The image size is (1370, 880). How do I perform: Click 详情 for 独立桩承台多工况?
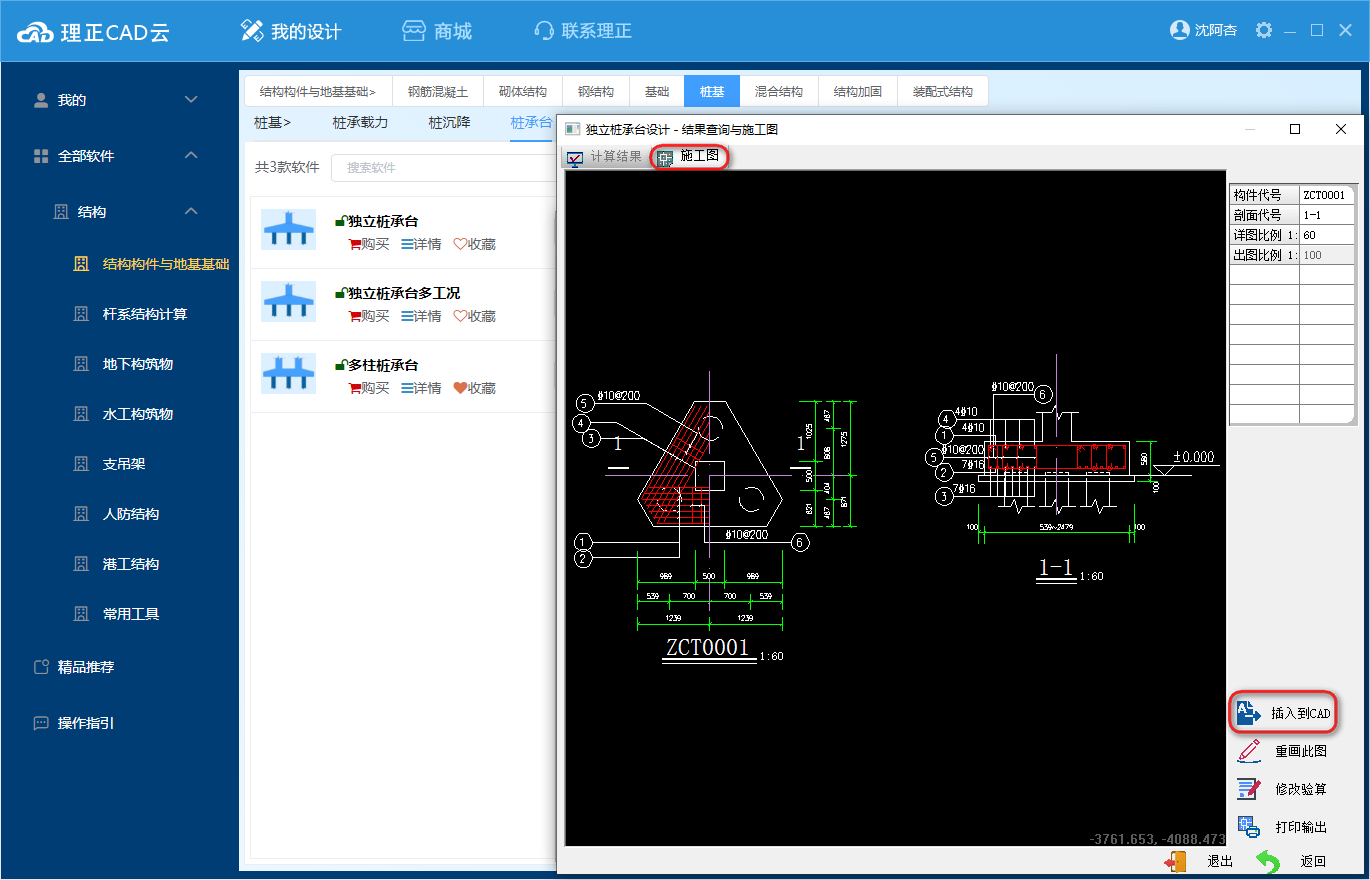pos(421,316)
